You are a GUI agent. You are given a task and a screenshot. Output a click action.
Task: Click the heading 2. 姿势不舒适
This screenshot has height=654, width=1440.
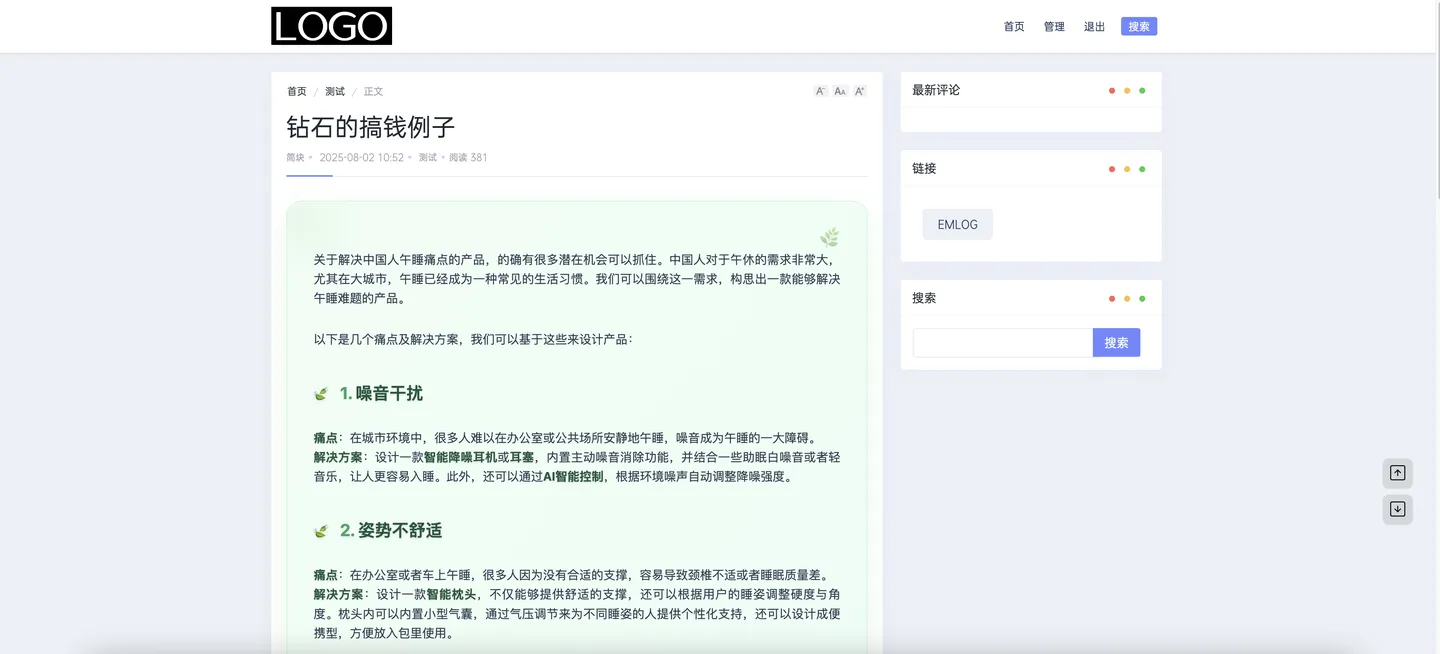[x=391, y=530]
